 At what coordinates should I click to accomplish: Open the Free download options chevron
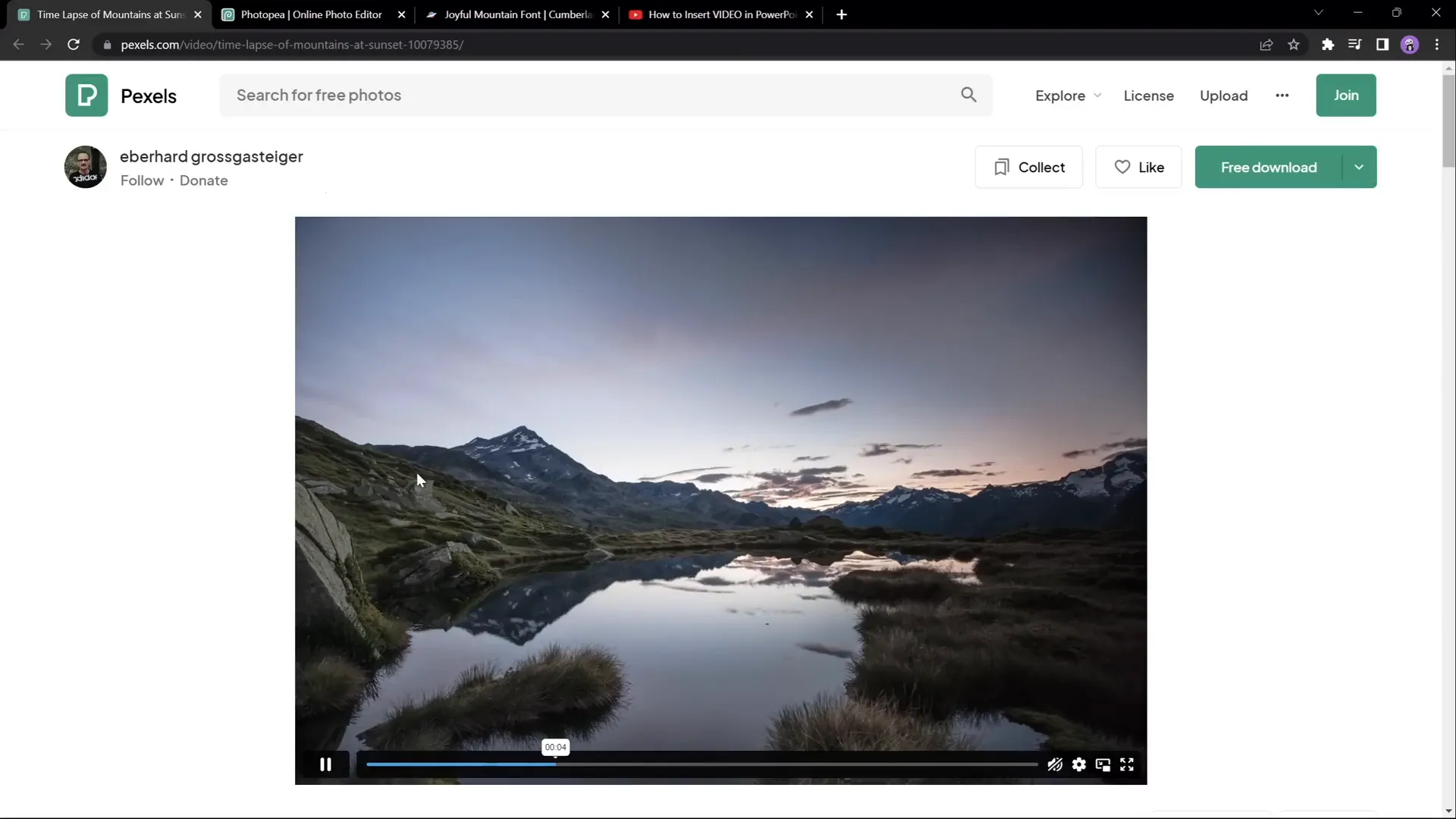point(1359,167)
